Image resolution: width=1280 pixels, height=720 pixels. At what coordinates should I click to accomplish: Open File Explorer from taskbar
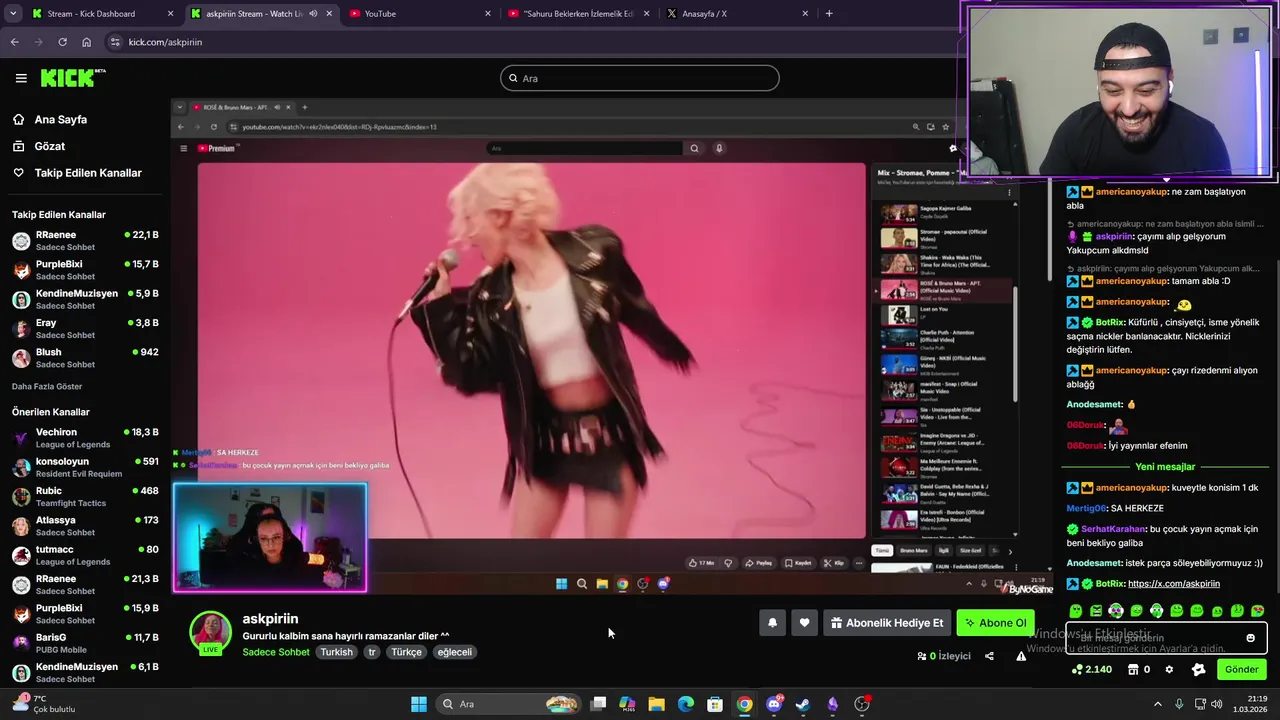point(656,704)
